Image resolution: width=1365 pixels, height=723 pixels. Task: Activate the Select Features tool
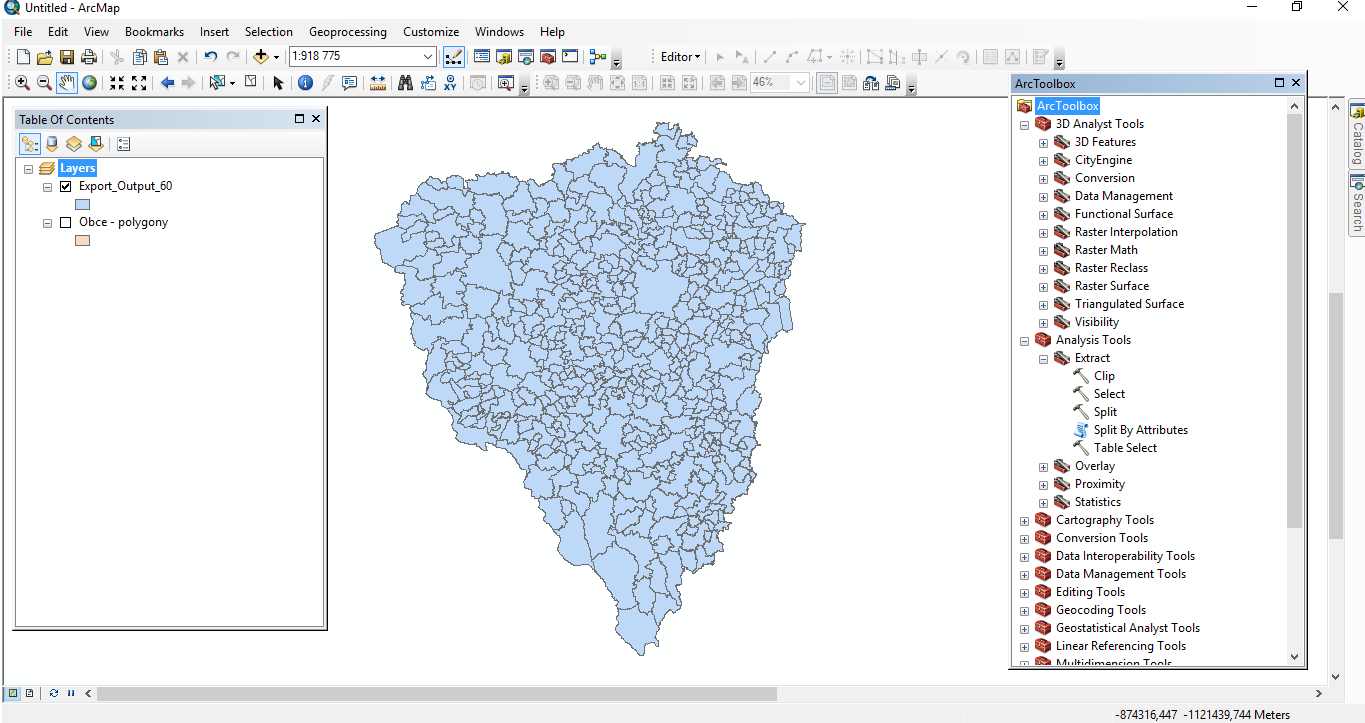click(x=217, y=83)
